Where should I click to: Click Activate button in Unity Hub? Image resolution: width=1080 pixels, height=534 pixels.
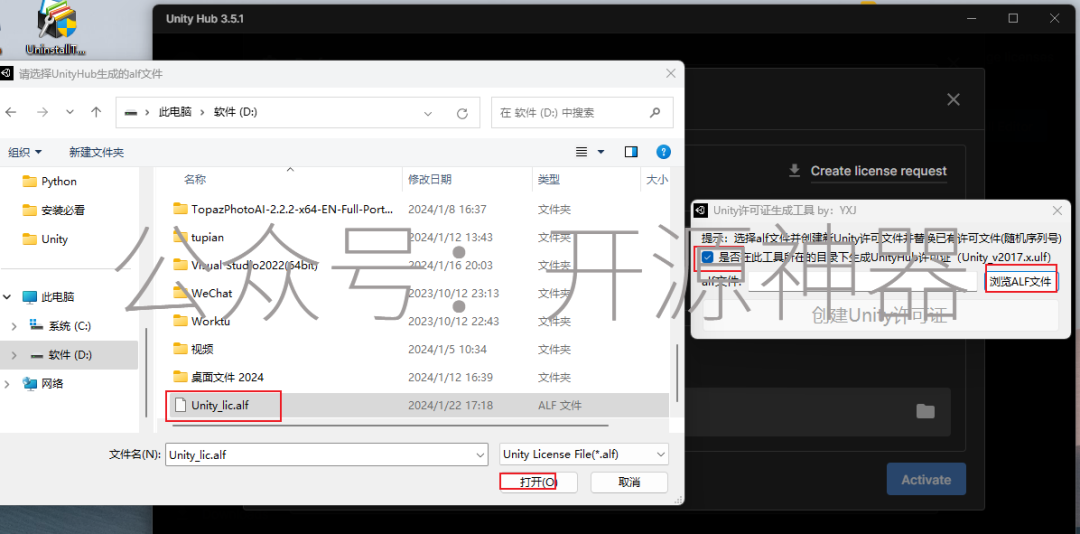pos(926,480)
